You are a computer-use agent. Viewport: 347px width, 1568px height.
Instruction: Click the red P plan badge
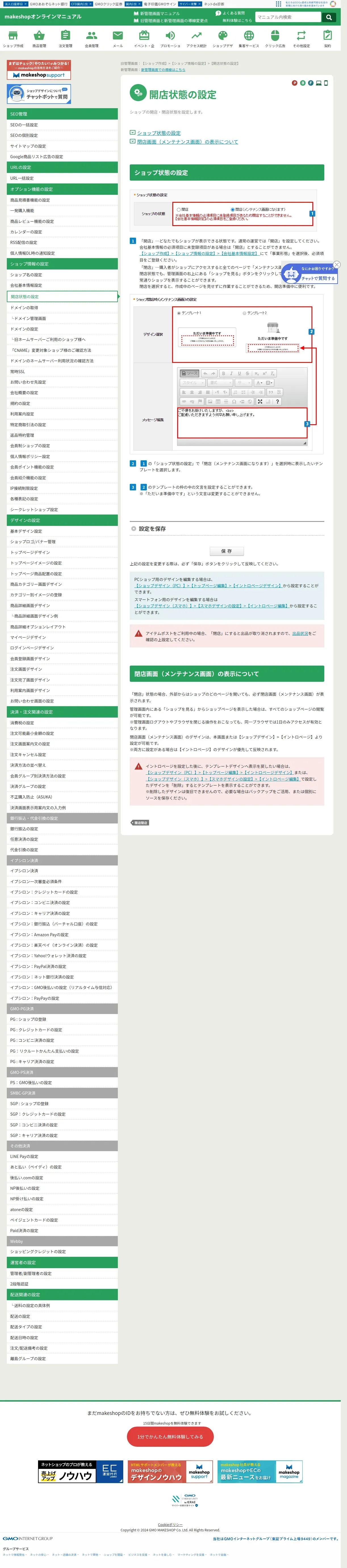pos(295,83)
